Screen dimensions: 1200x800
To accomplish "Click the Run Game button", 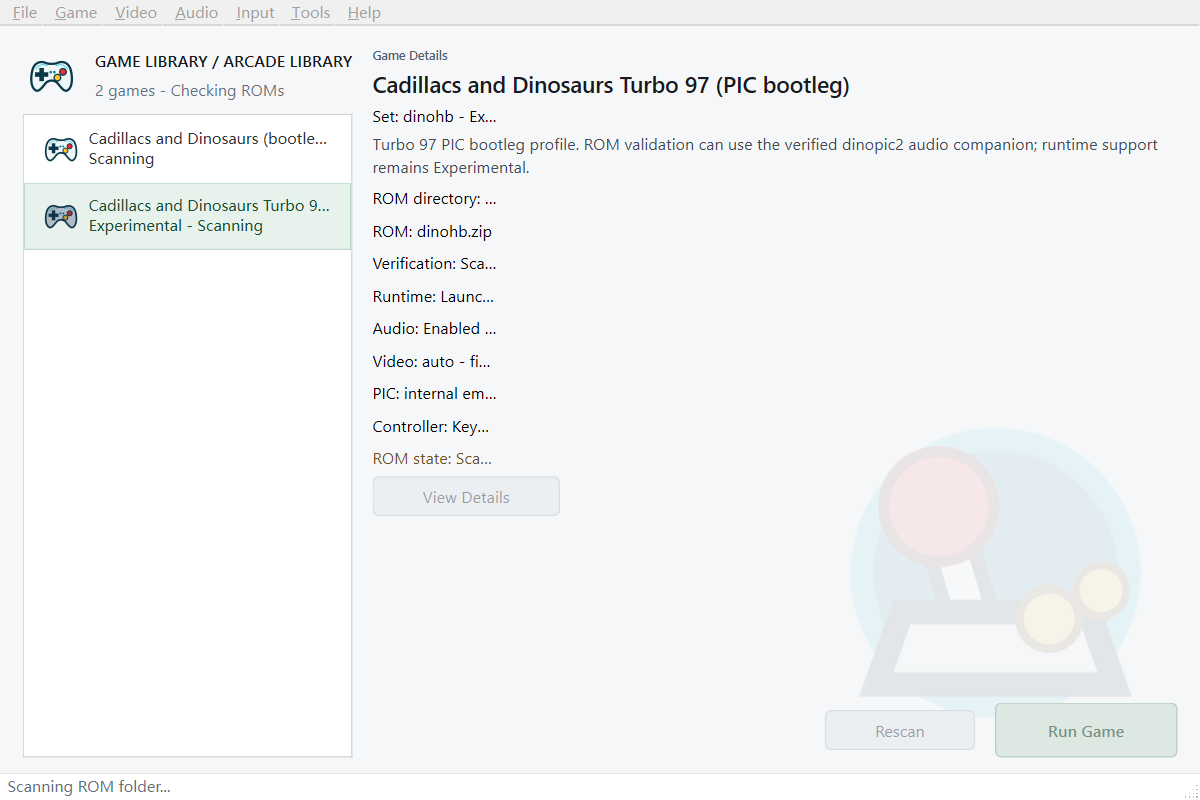I will point(1086,731).
